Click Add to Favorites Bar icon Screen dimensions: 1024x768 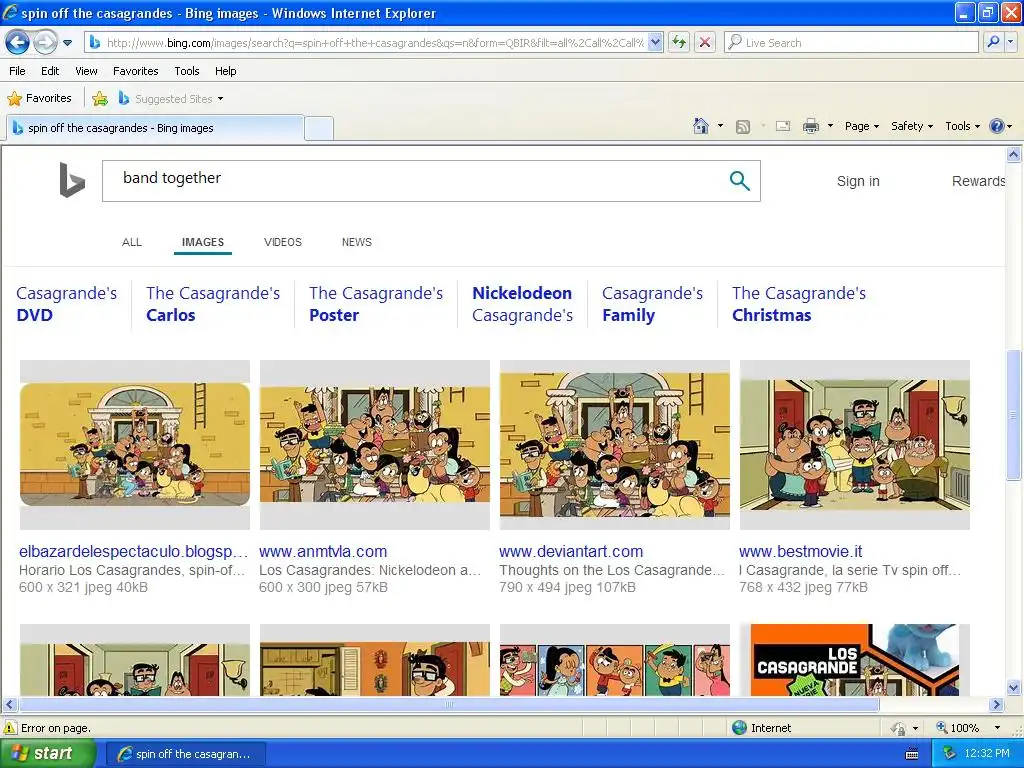pos(100,99)
